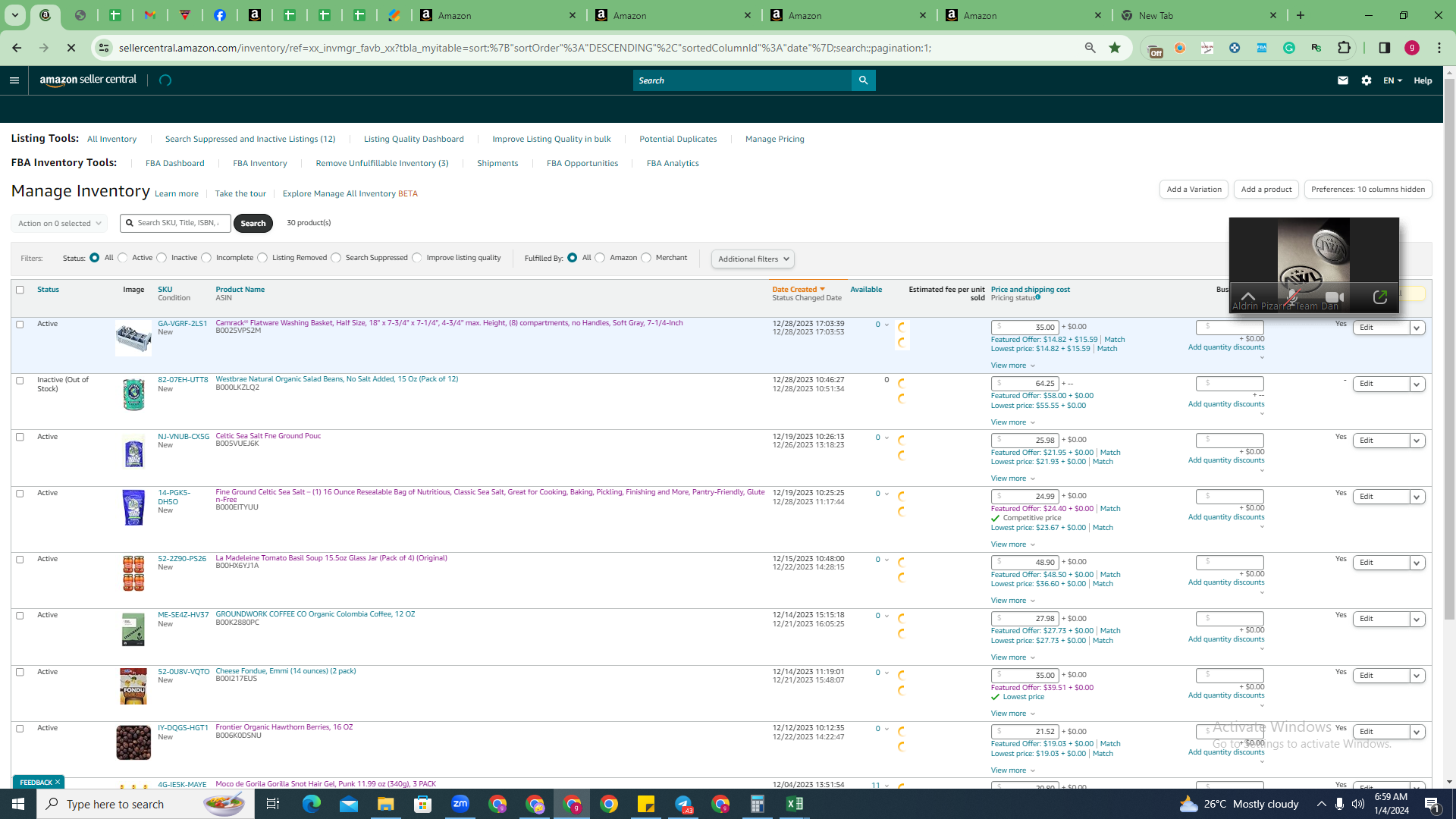The image size is (1456, 819).
Task: Click the Amazon Seller Central logo
Action: click(88, 80)
